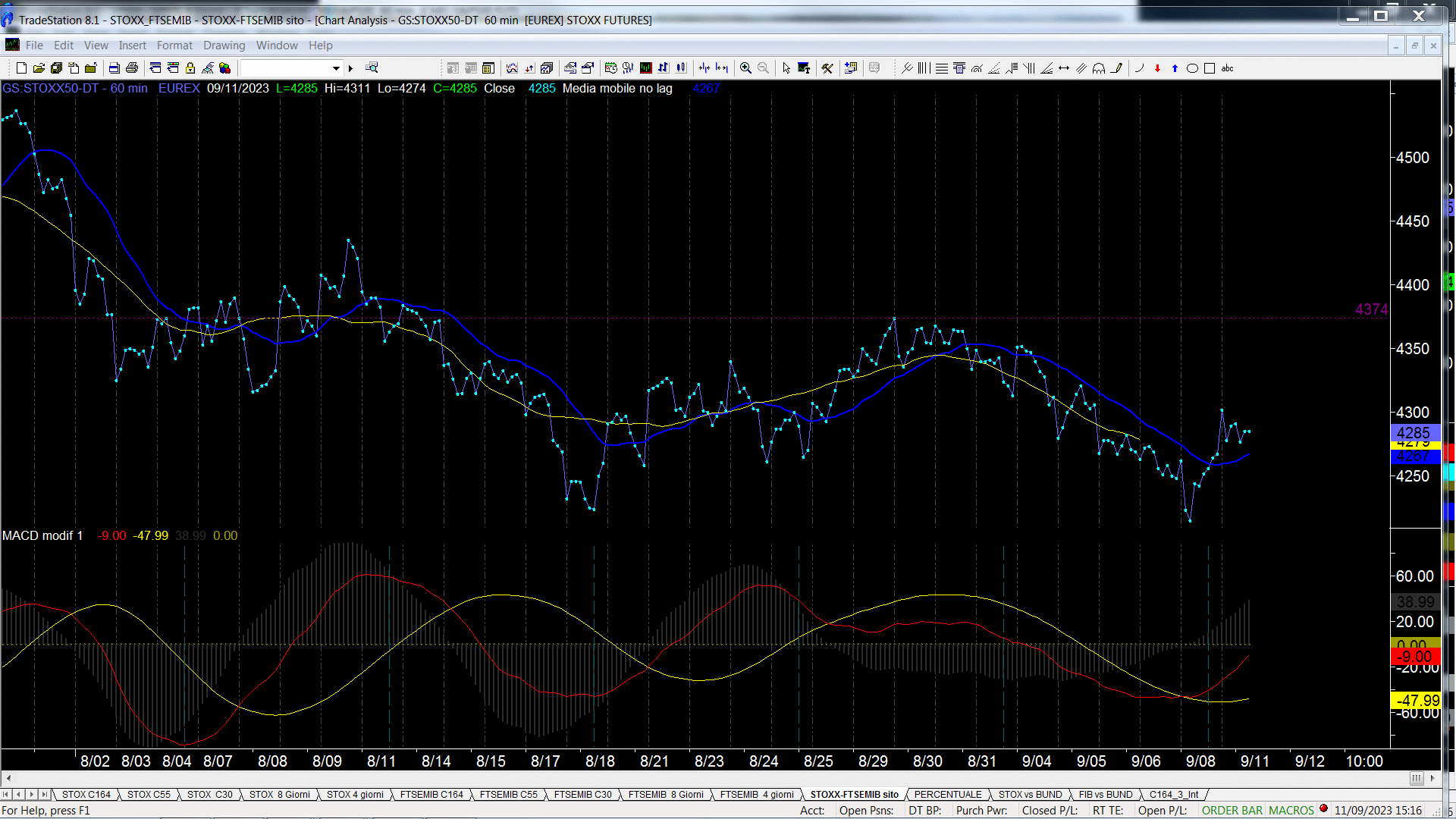Click the clock calendar toolbar icon
The height and width of the screenshot is (819, 1456).
611,68
